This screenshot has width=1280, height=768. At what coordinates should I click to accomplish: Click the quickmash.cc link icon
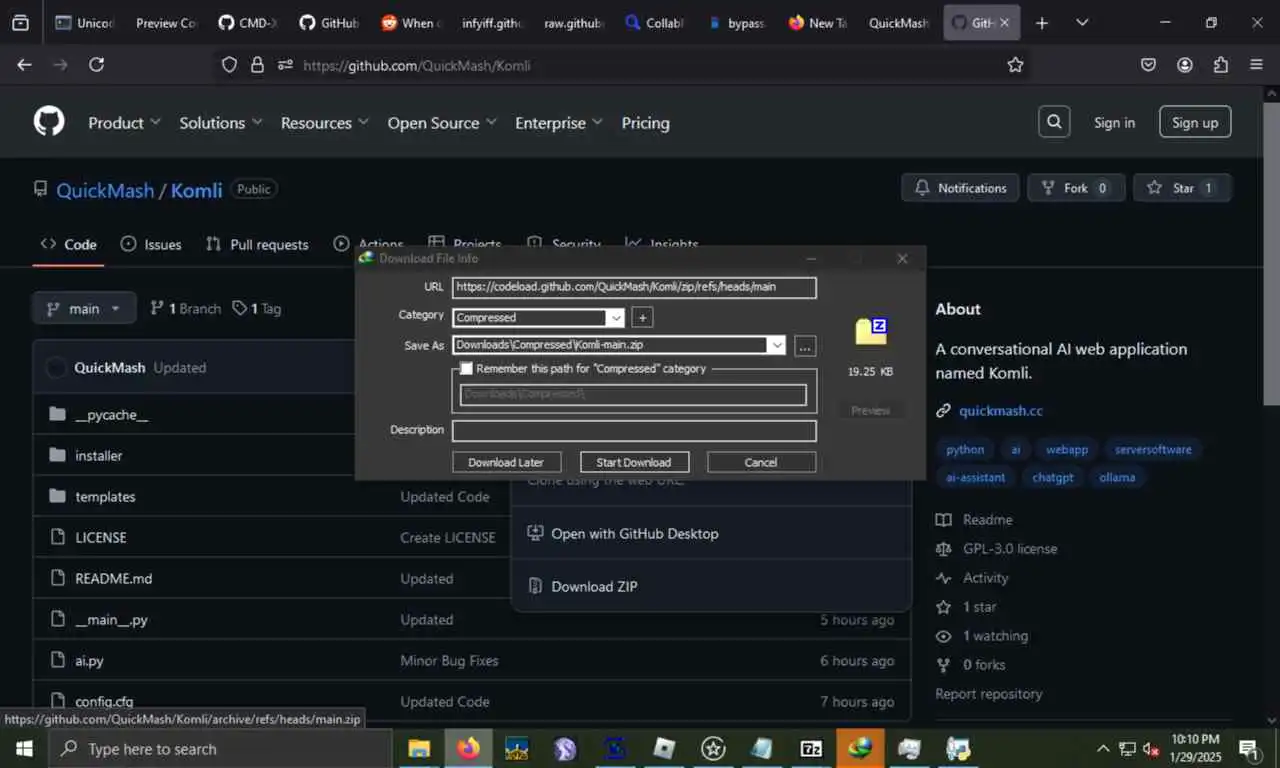pyautogui.click(x=943, y=411)
